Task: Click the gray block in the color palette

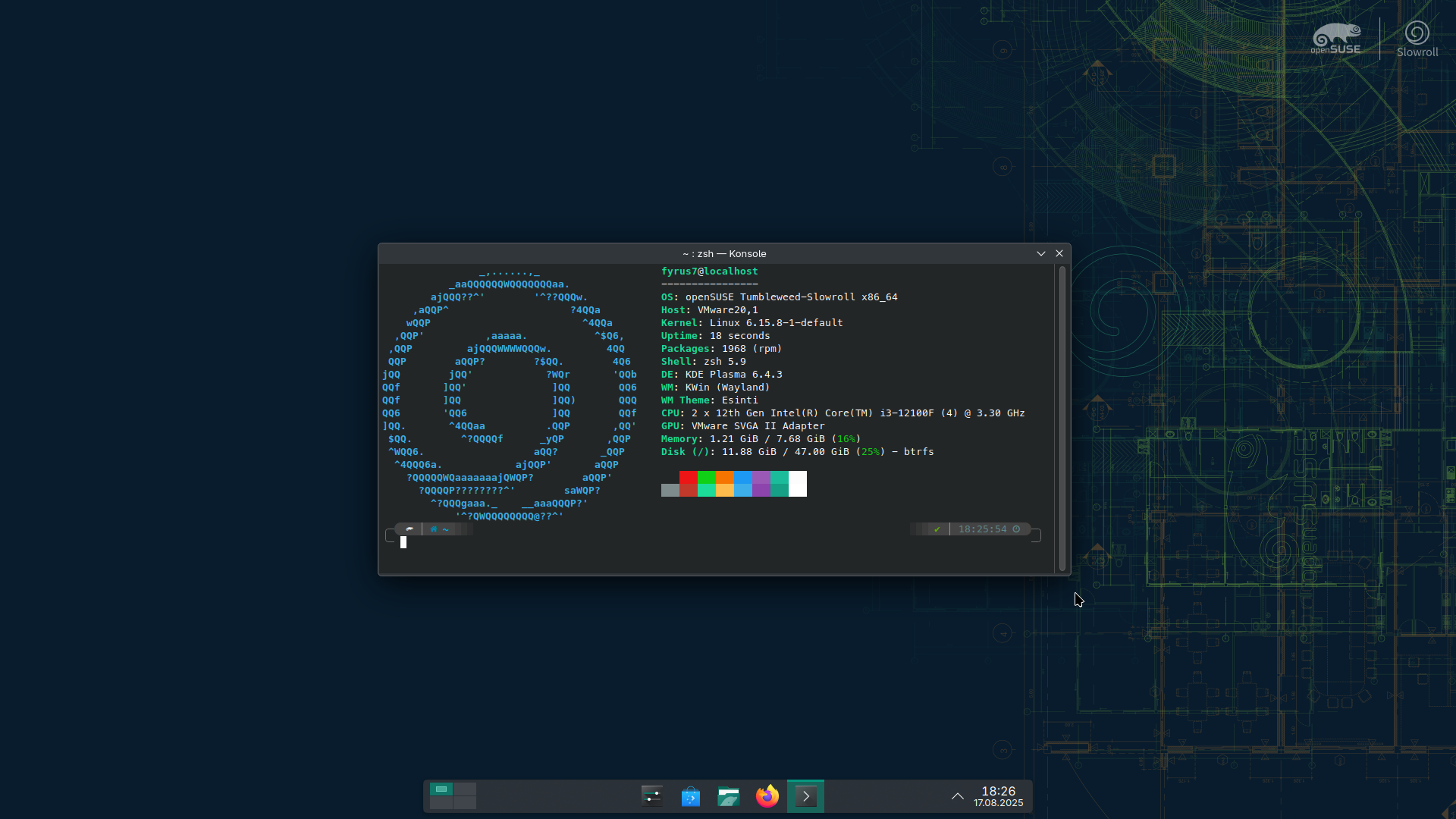Action: (x=670, y=490)
